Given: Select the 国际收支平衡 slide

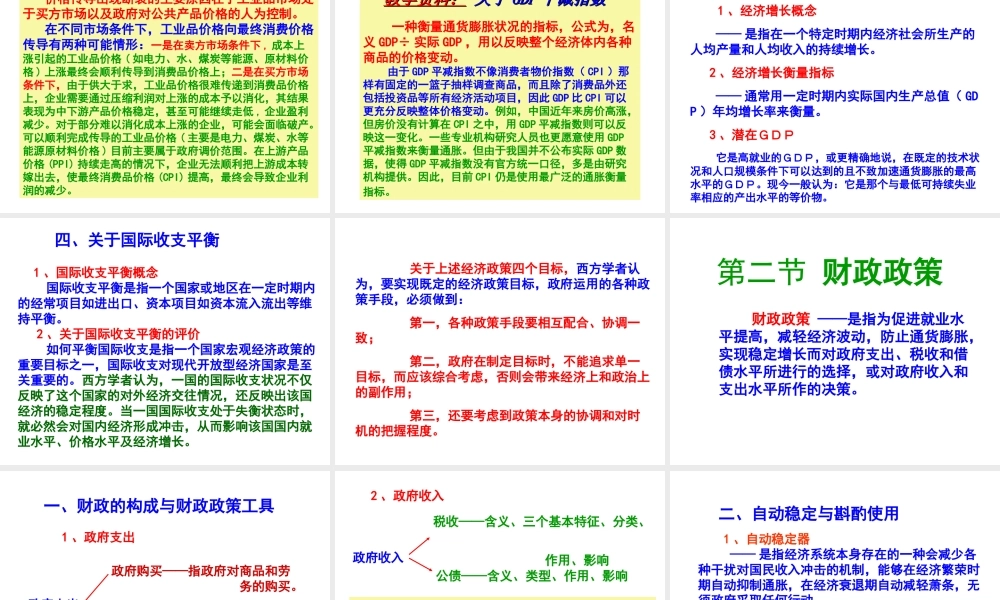Looking at the screenshot, I should [x=166, y=340].
